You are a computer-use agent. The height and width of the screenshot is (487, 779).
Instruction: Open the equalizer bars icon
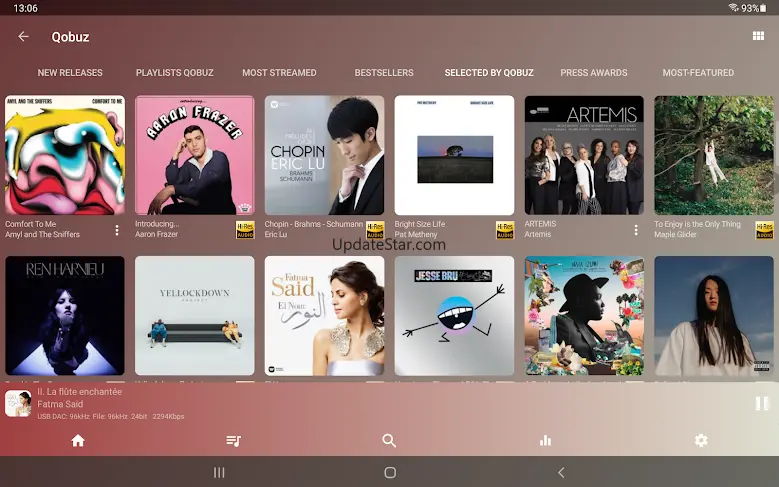[545, 440]
